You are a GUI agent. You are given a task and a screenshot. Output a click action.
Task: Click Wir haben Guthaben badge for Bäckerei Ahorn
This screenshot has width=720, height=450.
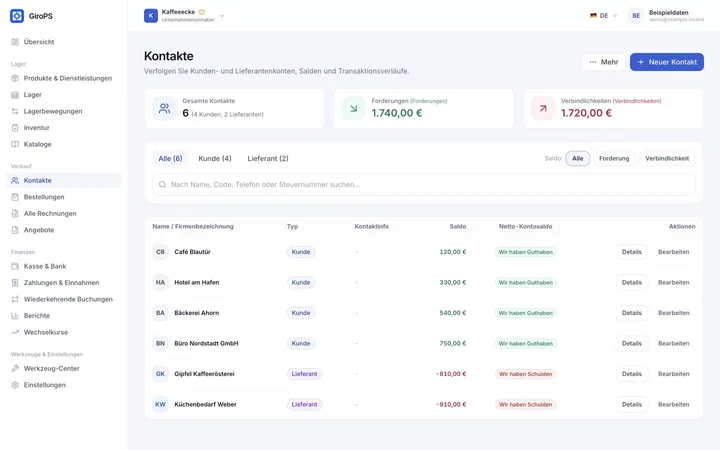pyautogui.click(x=525, y=313)
